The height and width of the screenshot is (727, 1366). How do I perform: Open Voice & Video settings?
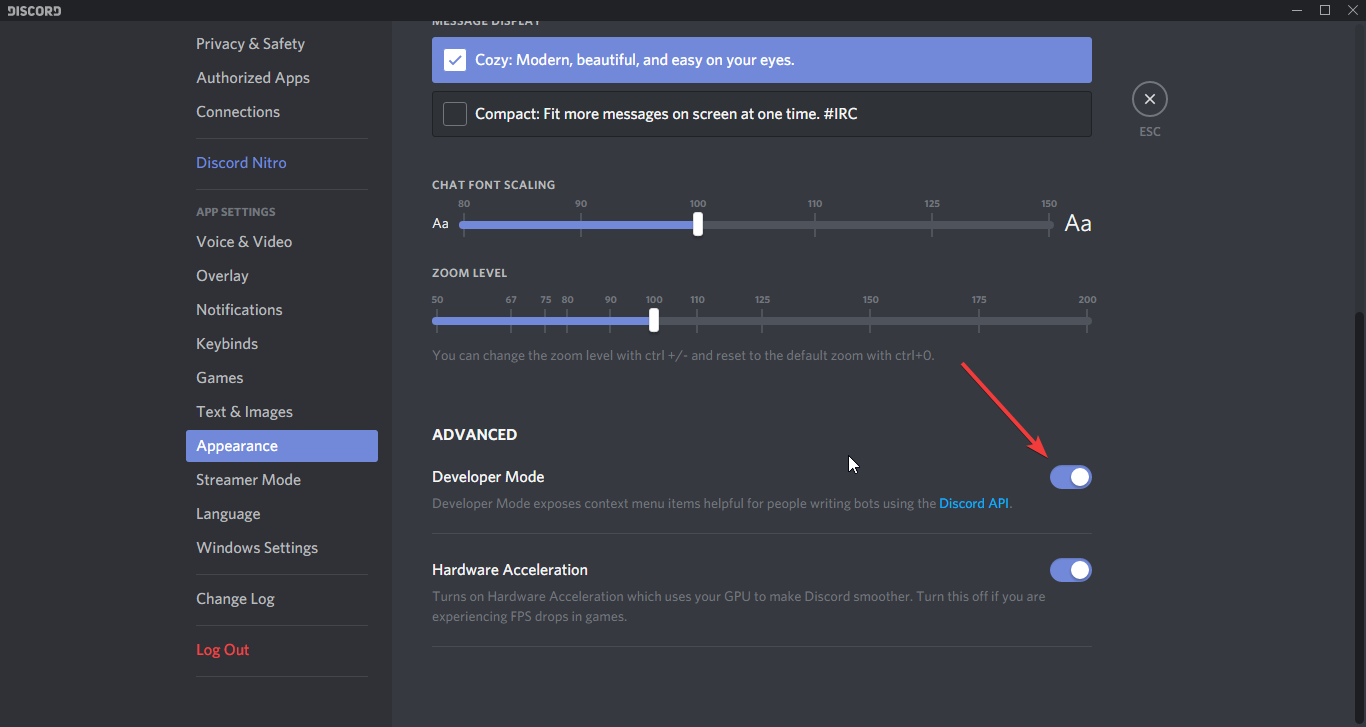click(244, 241)
